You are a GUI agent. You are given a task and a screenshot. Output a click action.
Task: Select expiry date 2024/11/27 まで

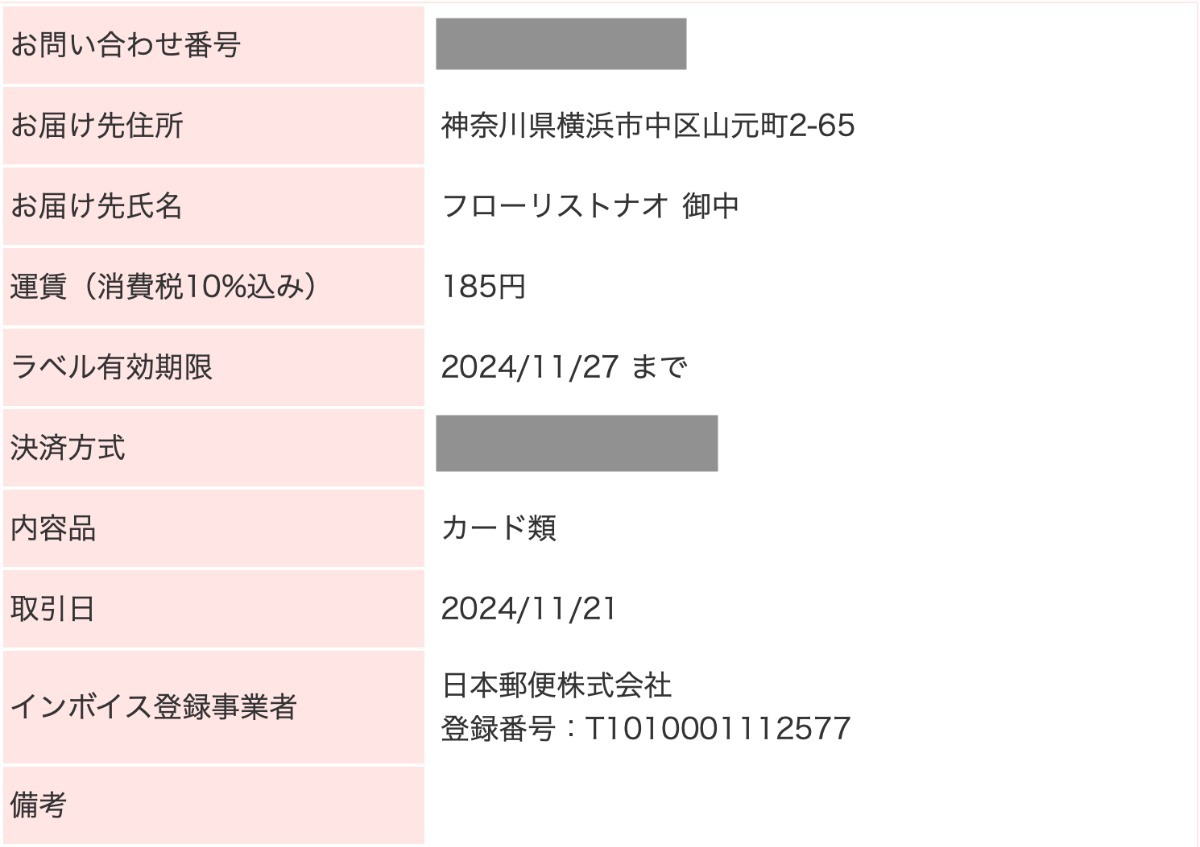[565, 368]
